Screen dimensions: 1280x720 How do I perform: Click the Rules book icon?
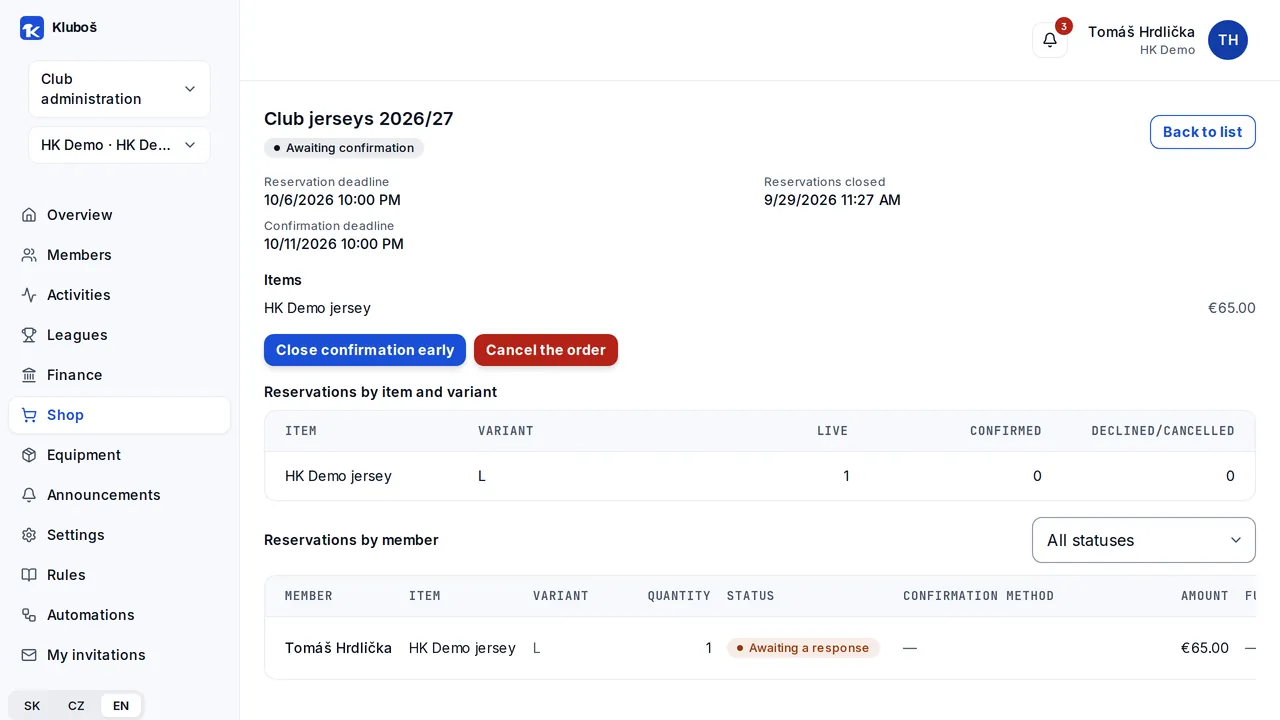29,575
